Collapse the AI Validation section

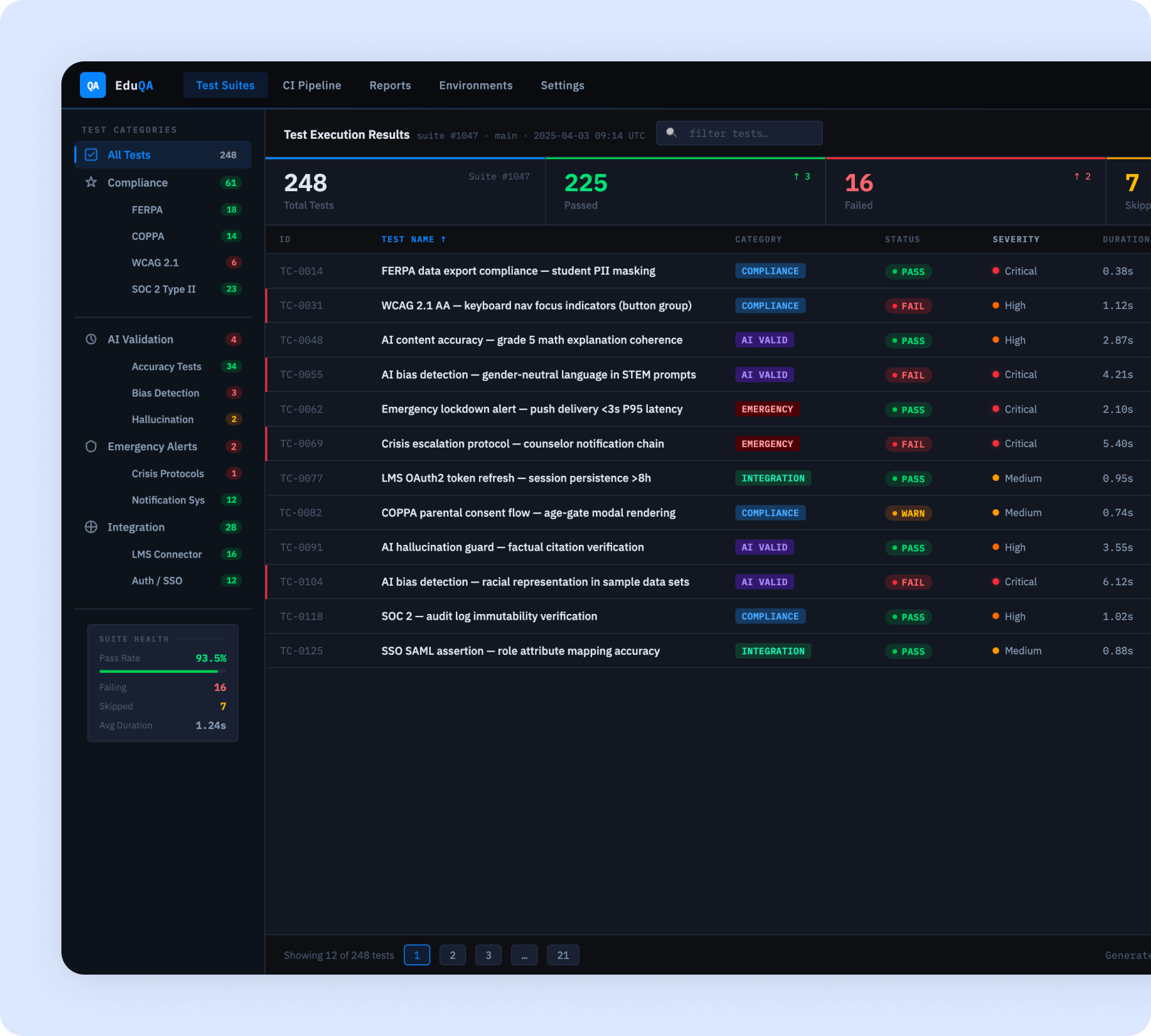(x=141, y=339)
